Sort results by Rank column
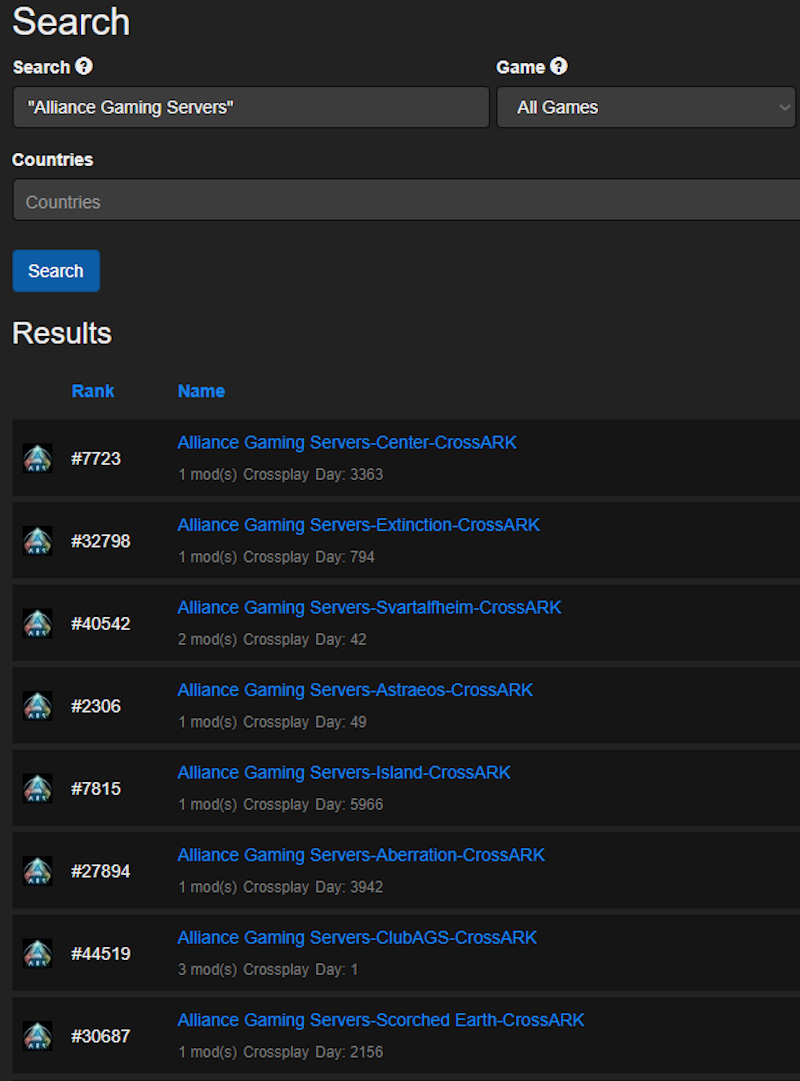Screen dimensions: 800x1081 (x=93, y=391)
